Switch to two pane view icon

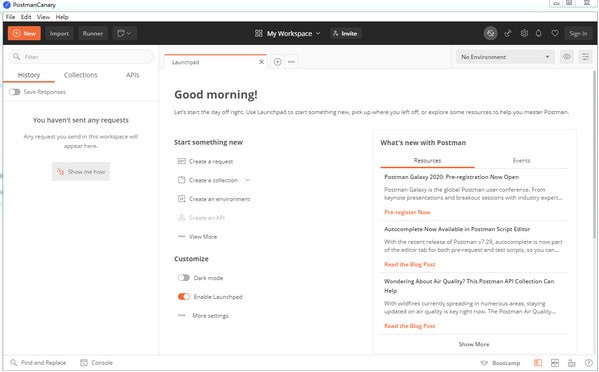[555, 363]
